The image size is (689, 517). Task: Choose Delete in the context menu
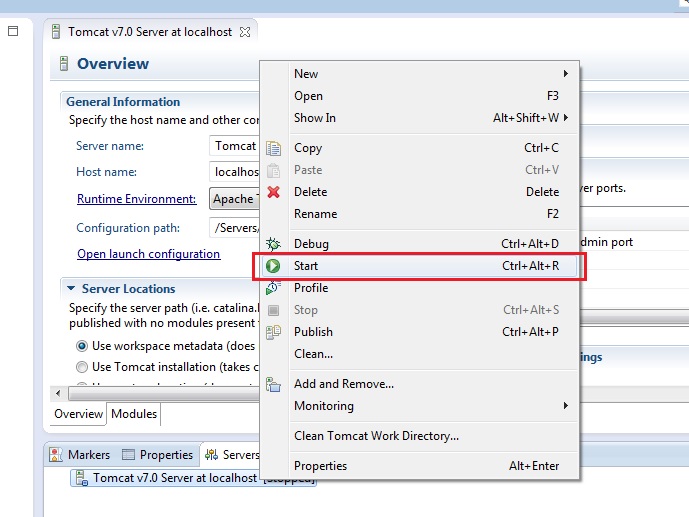click(420, 192)
